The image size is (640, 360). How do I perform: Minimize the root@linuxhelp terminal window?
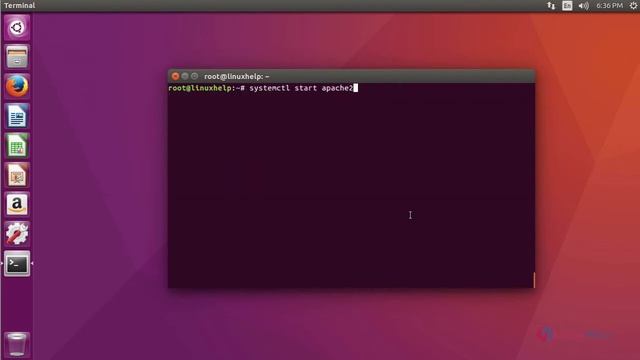pyautogui.click(x=185, y=76)
